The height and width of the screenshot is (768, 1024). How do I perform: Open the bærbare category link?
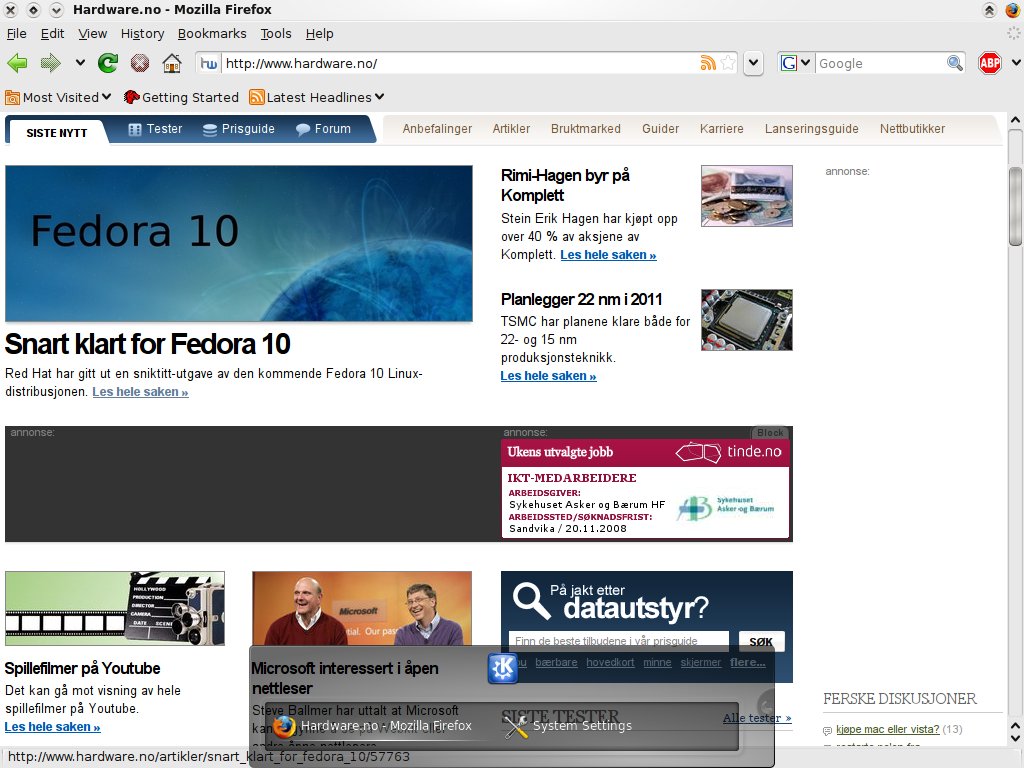coord(556,662)
